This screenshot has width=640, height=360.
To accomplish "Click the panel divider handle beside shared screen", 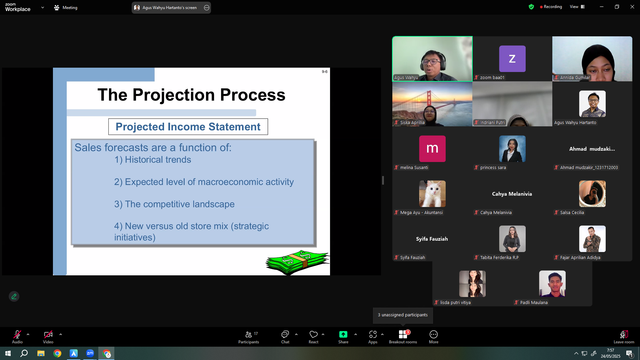I will tap(383, 180).
